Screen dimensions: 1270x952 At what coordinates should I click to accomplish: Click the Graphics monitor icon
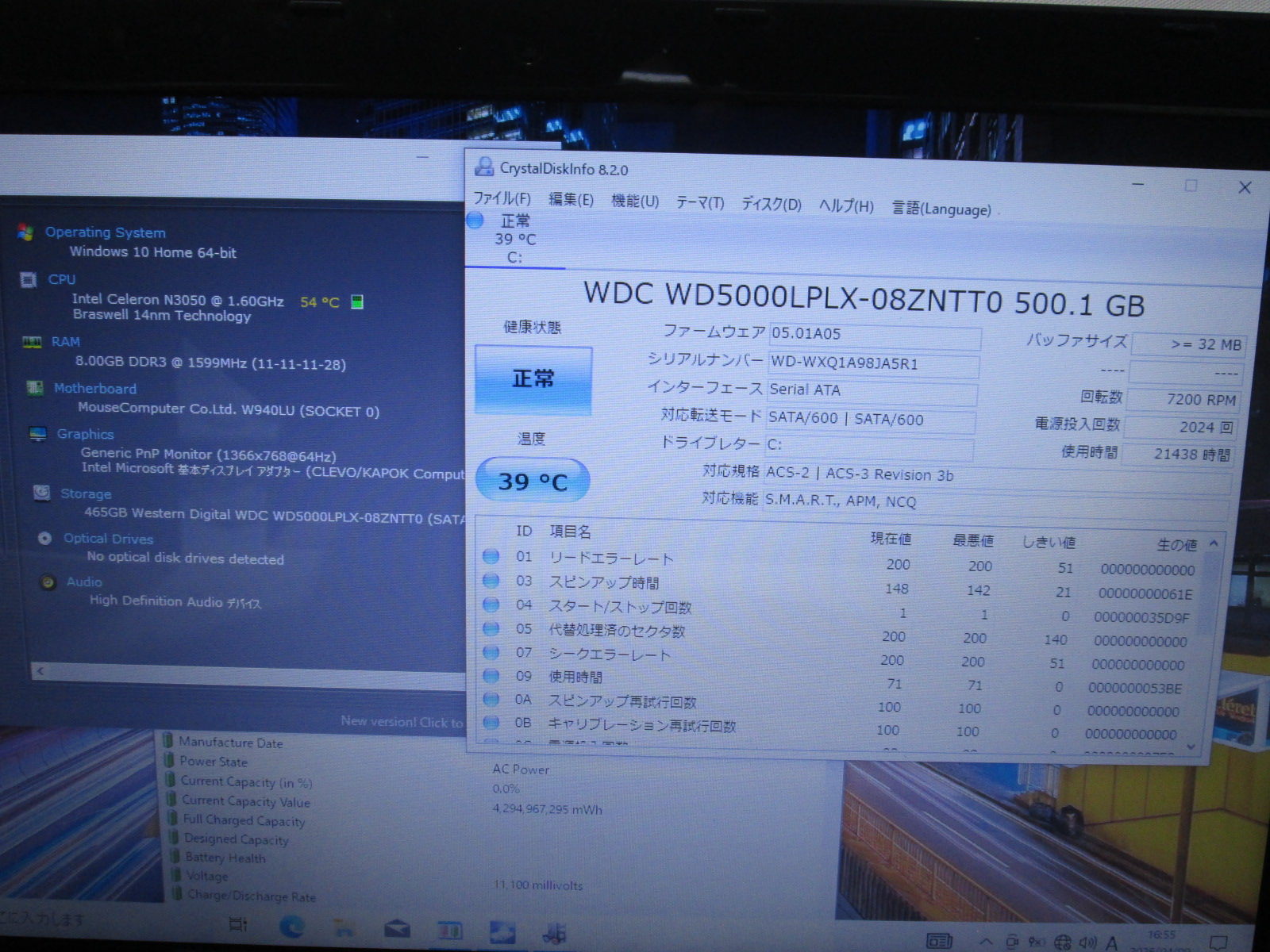(37, 434)
